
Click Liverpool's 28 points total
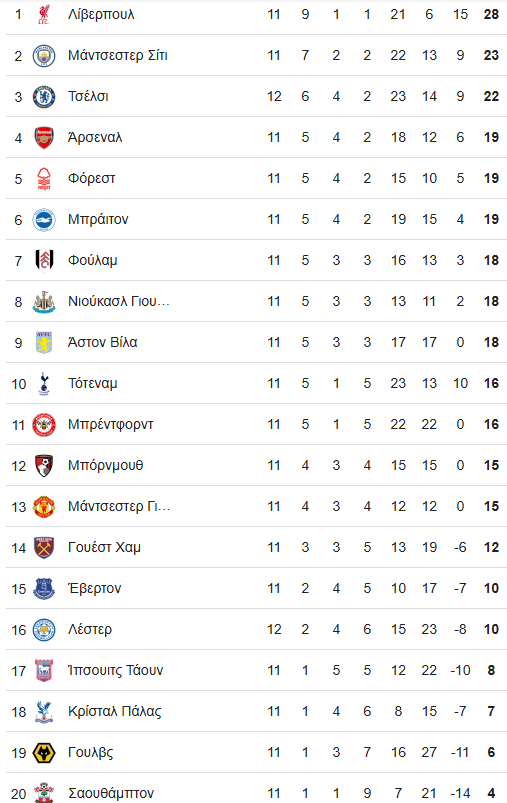point(491,14)
